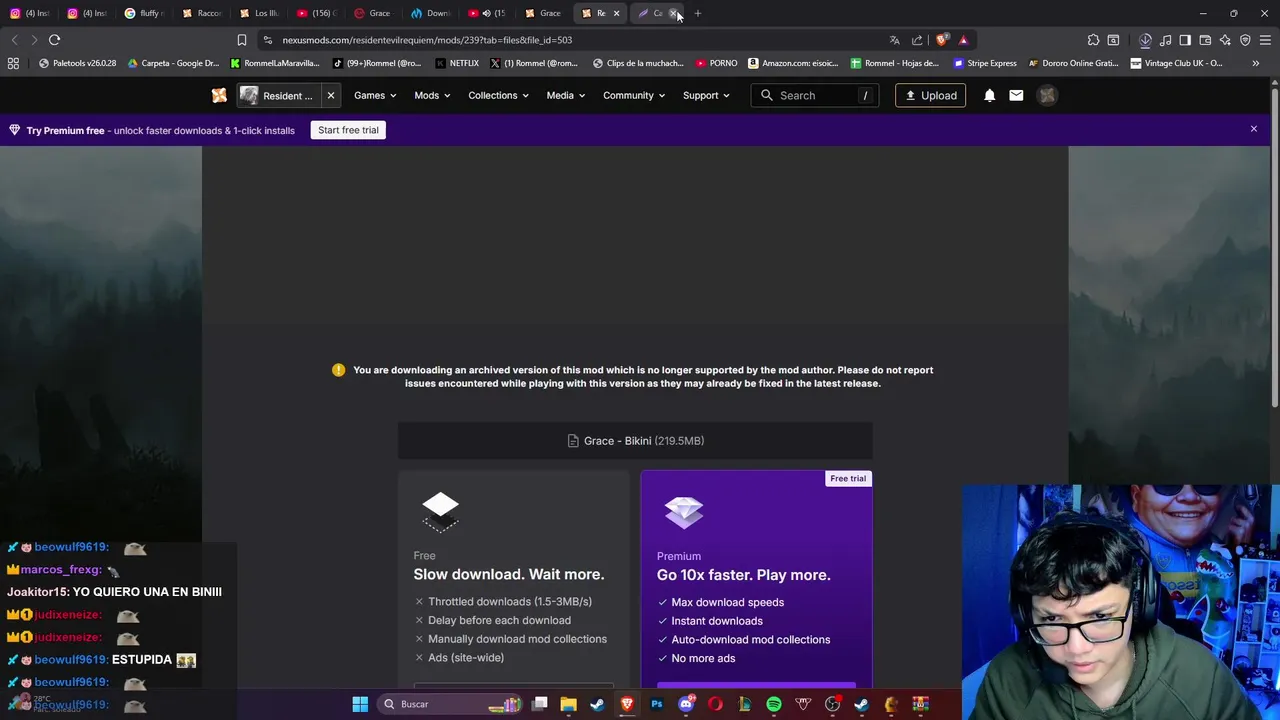Open the Stripe Express bookmark
The width and height of the screenshot is (1280, 720).
tap(985, 63)
